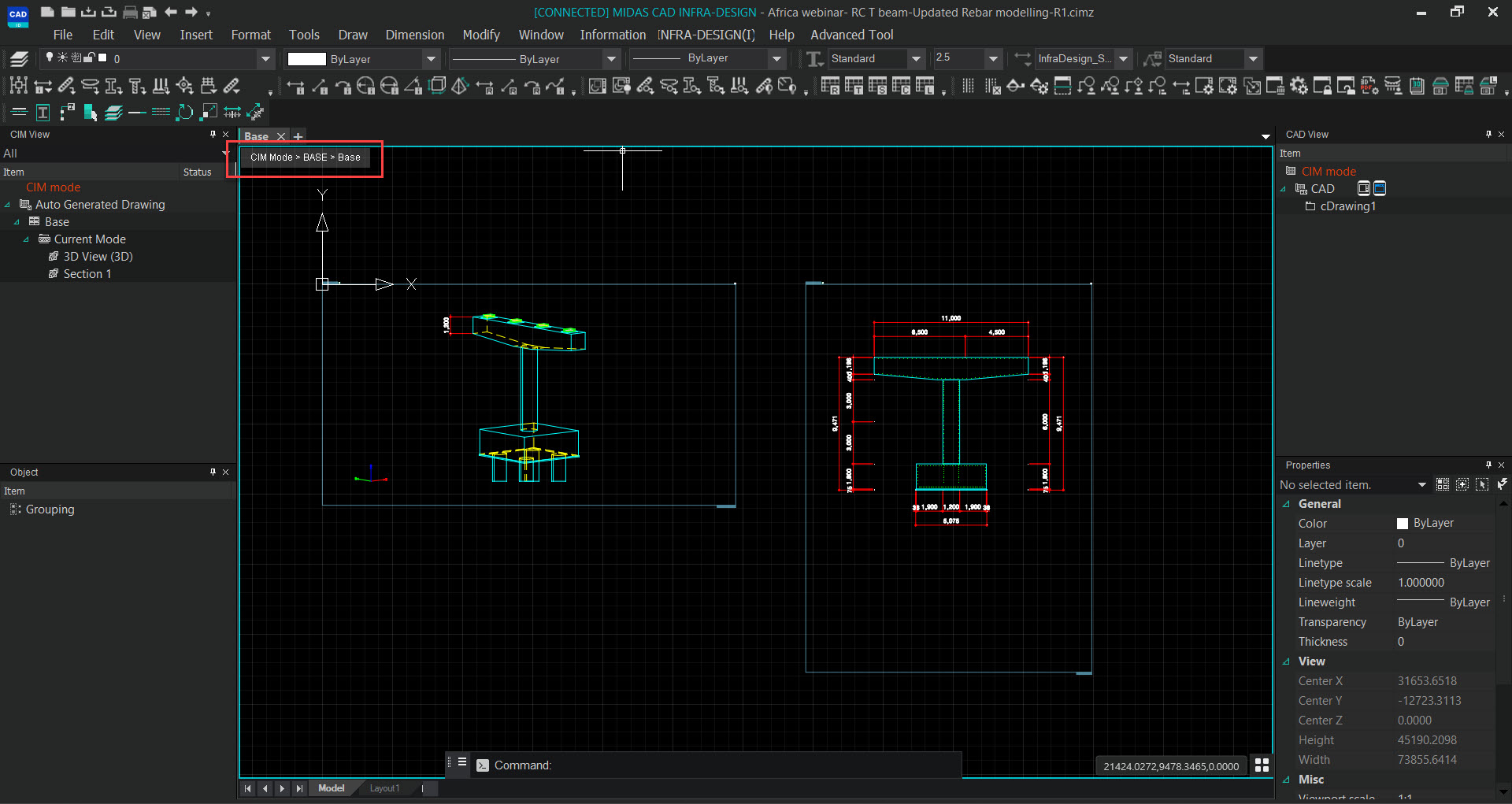
Task: Open the InfraDesign_S dimension style dropdown
Action: point(1124,58)
